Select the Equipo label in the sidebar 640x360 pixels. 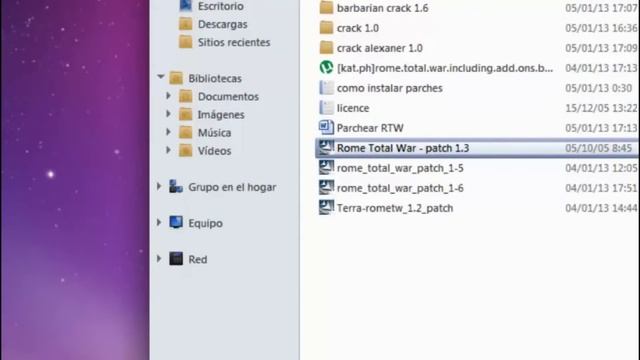pos(206,223)
